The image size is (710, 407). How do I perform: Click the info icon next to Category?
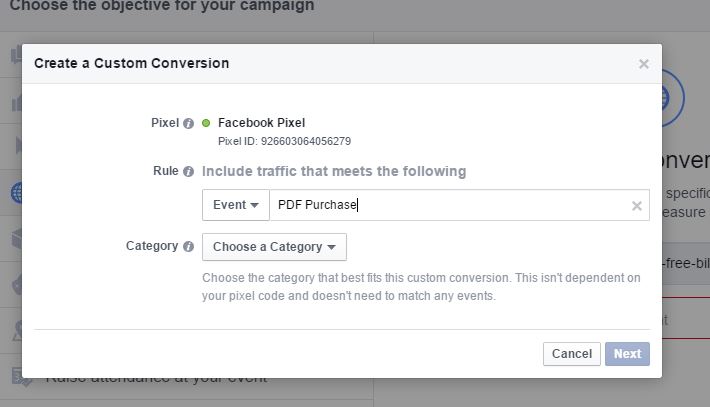(188, 246)
